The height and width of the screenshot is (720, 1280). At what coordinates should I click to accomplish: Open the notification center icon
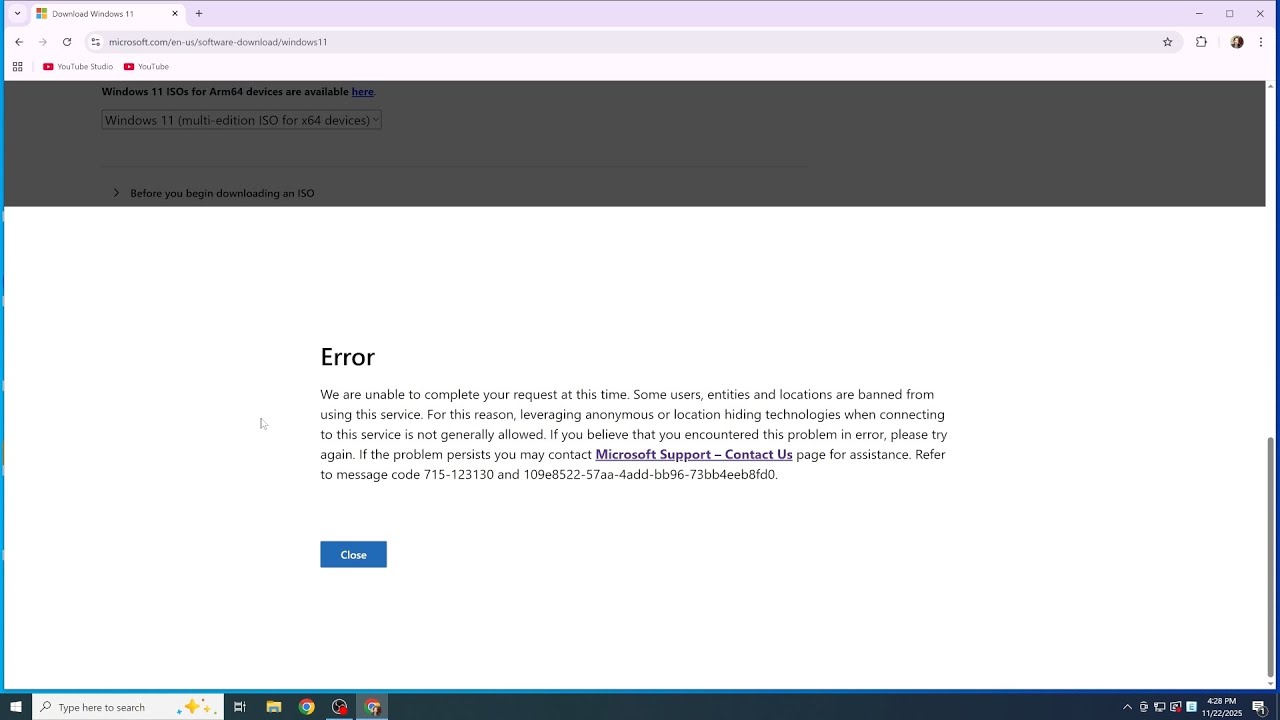[1260, 707]
